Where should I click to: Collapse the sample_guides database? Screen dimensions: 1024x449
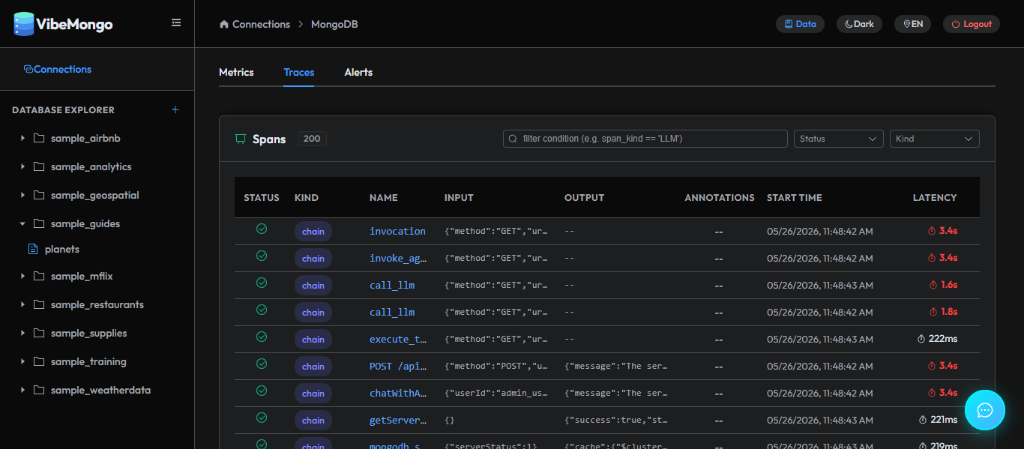tap(23, 223)
